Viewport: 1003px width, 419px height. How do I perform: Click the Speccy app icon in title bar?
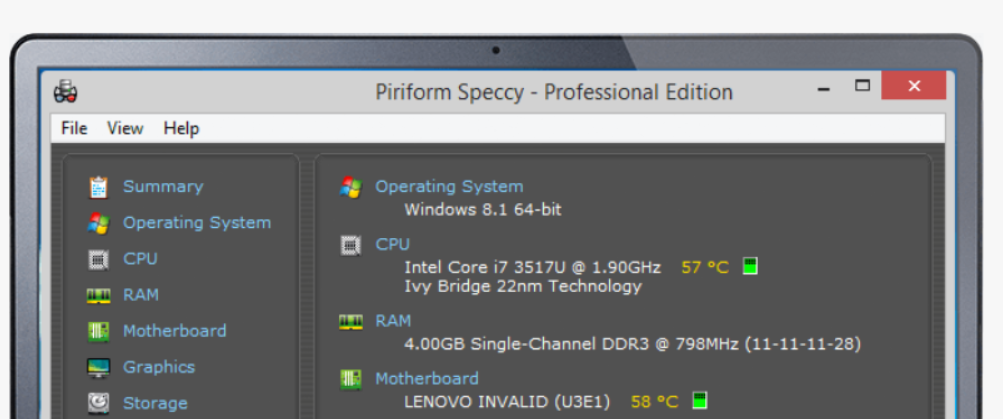coord(65,91)
